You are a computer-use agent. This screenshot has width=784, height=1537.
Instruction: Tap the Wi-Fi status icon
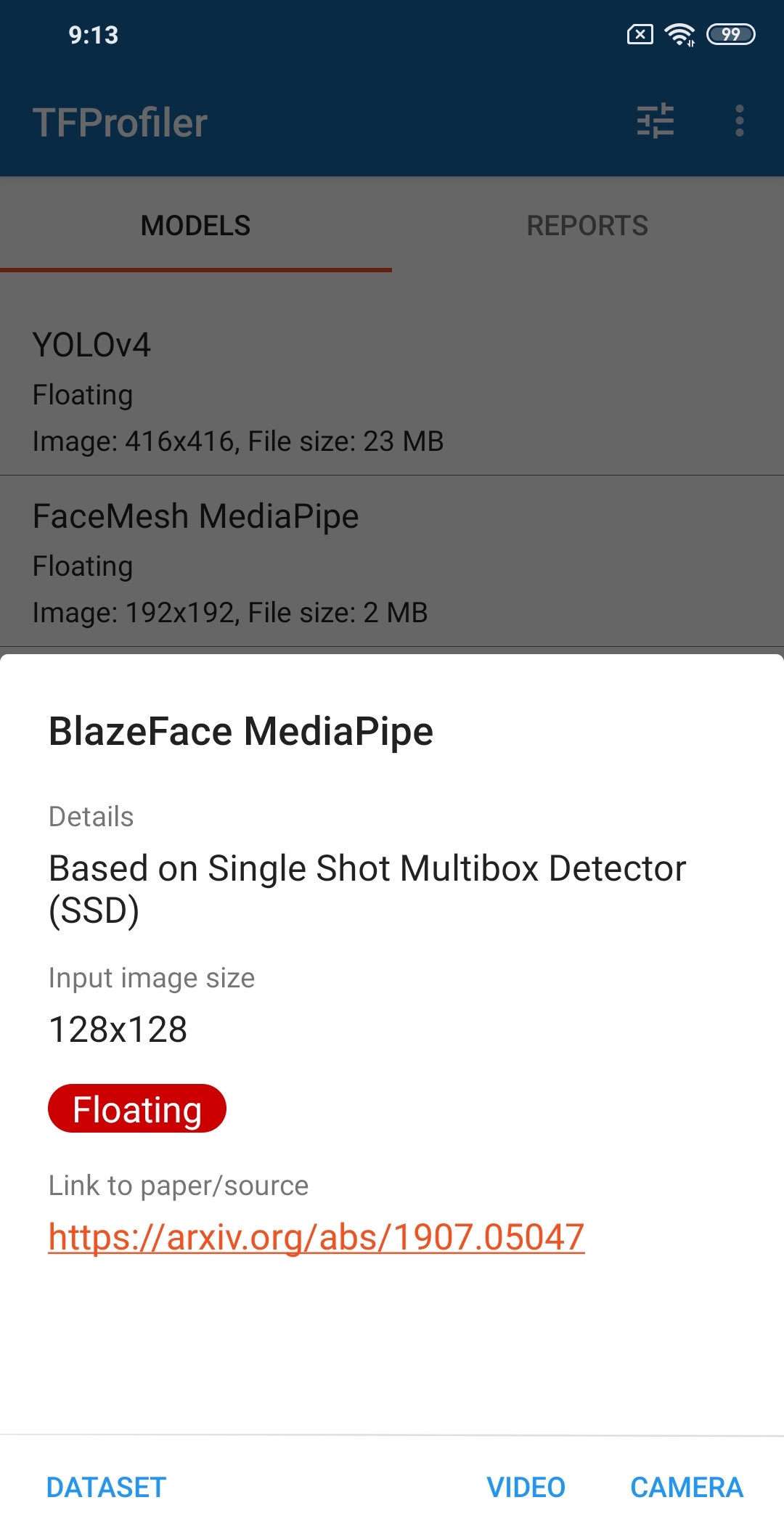(x=679, y=34)
